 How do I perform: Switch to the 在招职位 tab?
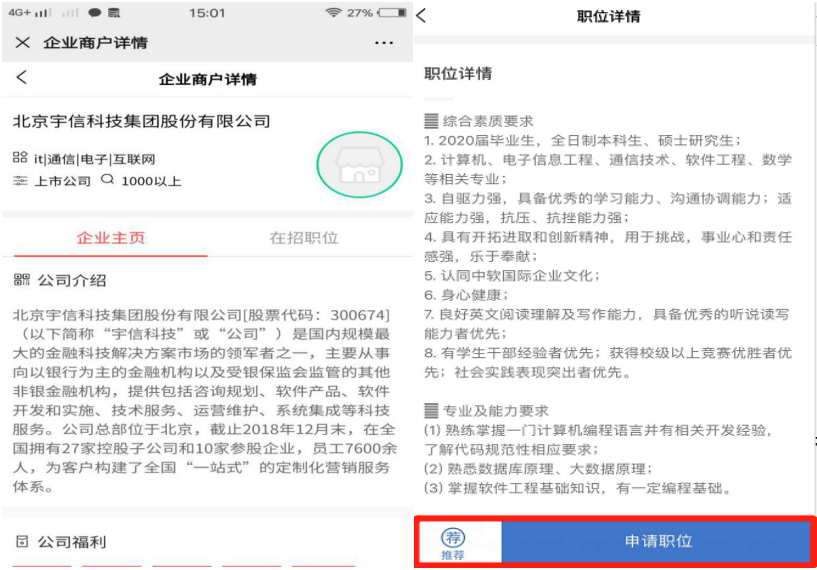coord(304,238)
